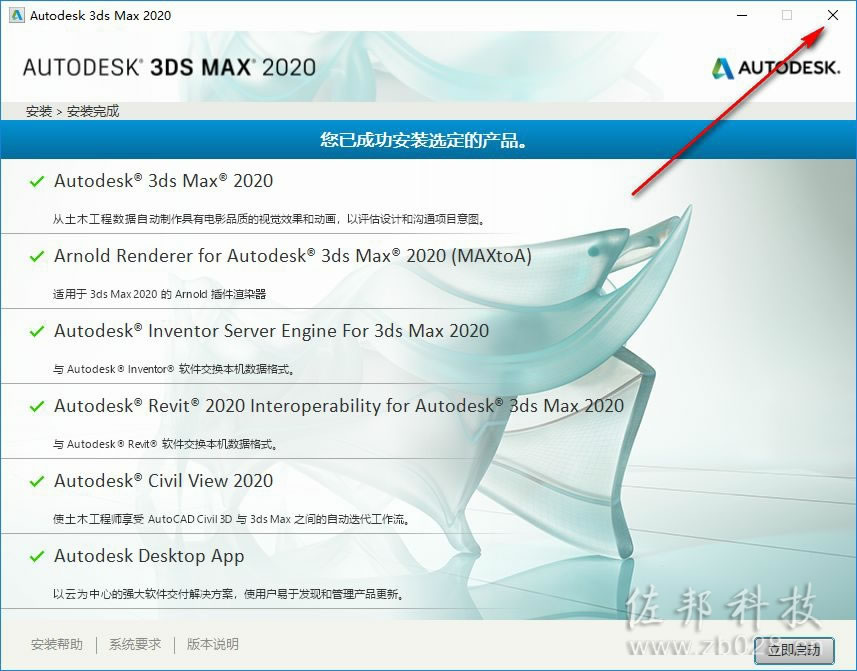Open the 版本说明 link
857x671 pixels.
pos(213,644)
